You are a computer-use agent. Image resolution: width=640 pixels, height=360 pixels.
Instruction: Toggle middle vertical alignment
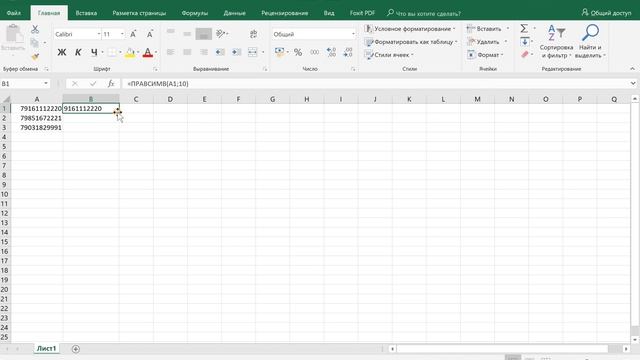click(x=187, y=33)
